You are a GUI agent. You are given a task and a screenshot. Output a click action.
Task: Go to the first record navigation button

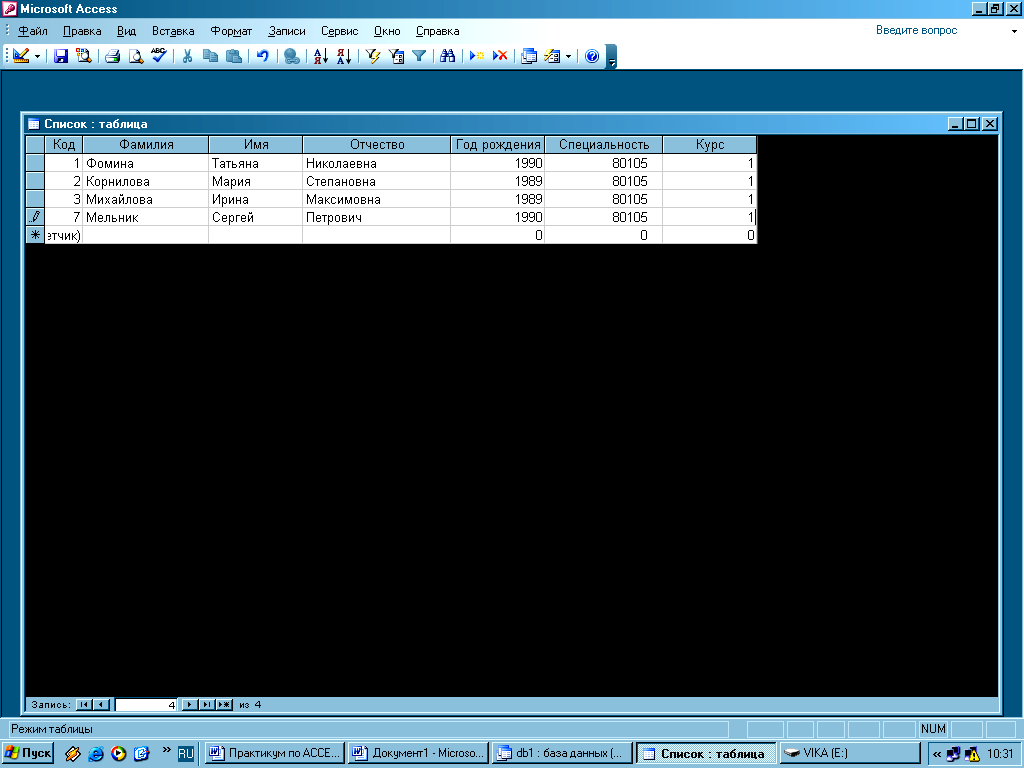point(84,705)
